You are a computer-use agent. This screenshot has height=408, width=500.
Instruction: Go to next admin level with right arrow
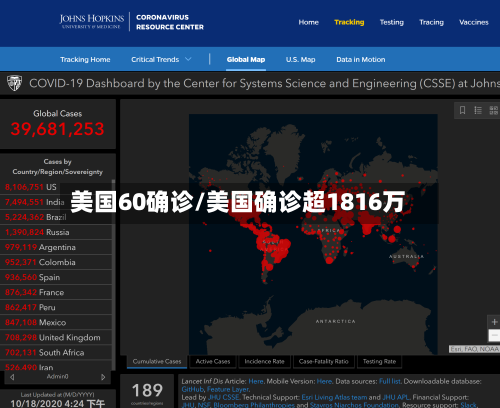103,377
